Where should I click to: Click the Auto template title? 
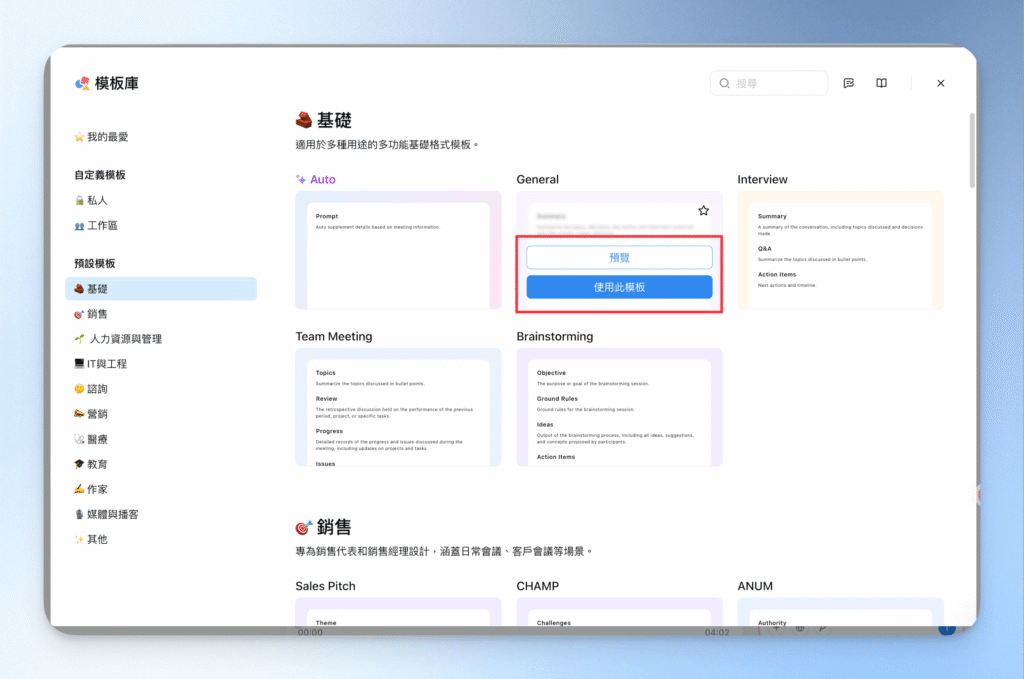(x=323, y=180)
